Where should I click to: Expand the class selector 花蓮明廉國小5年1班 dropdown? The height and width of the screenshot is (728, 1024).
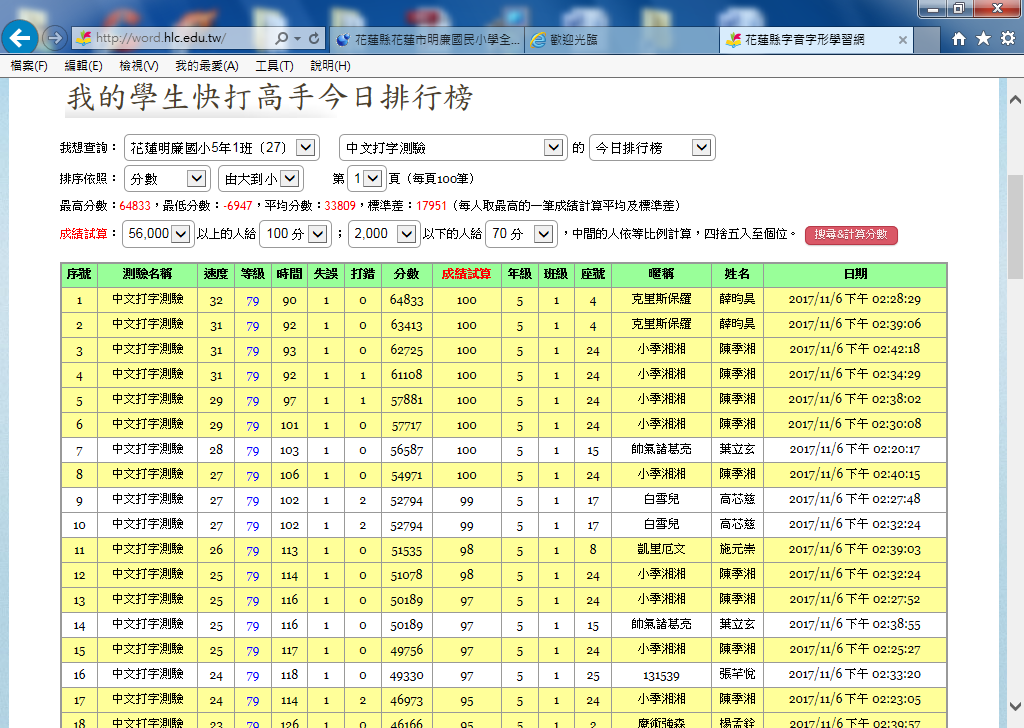[x=306, y=148]
